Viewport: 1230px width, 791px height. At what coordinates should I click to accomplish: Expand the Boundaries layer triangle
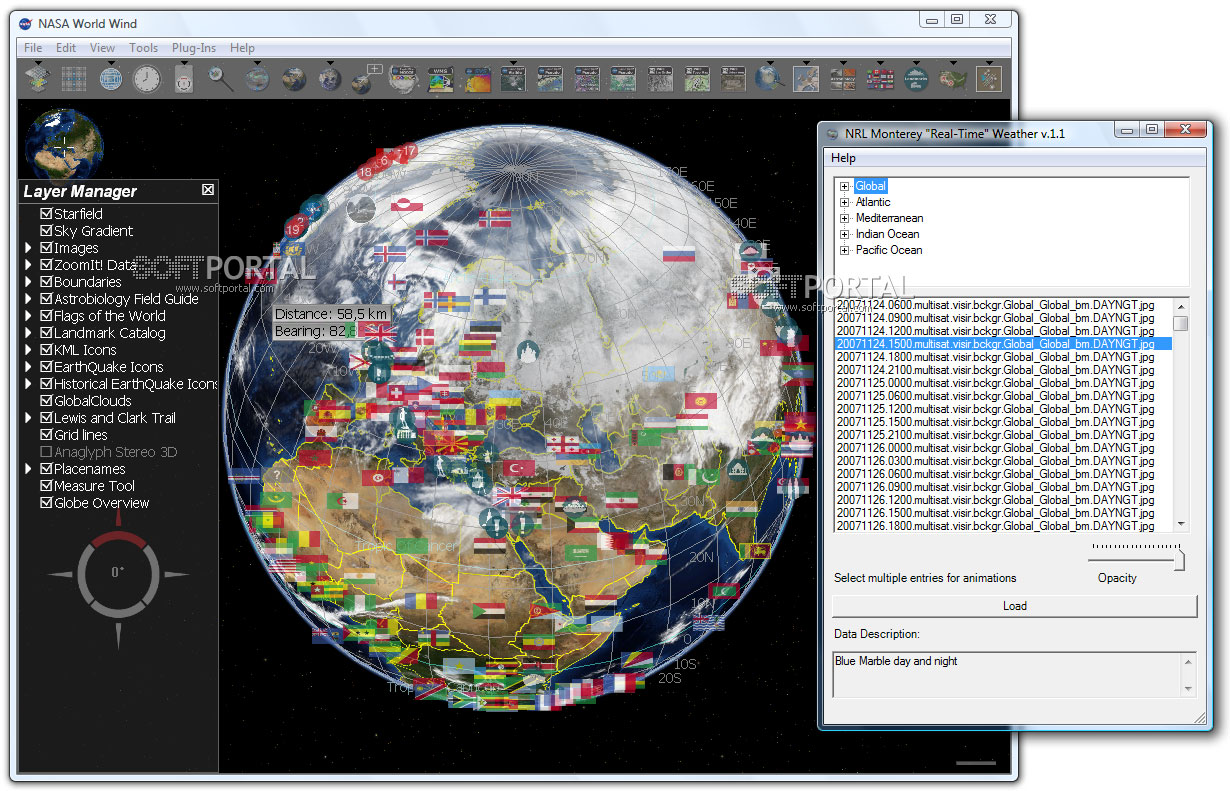tap(29, 282)
